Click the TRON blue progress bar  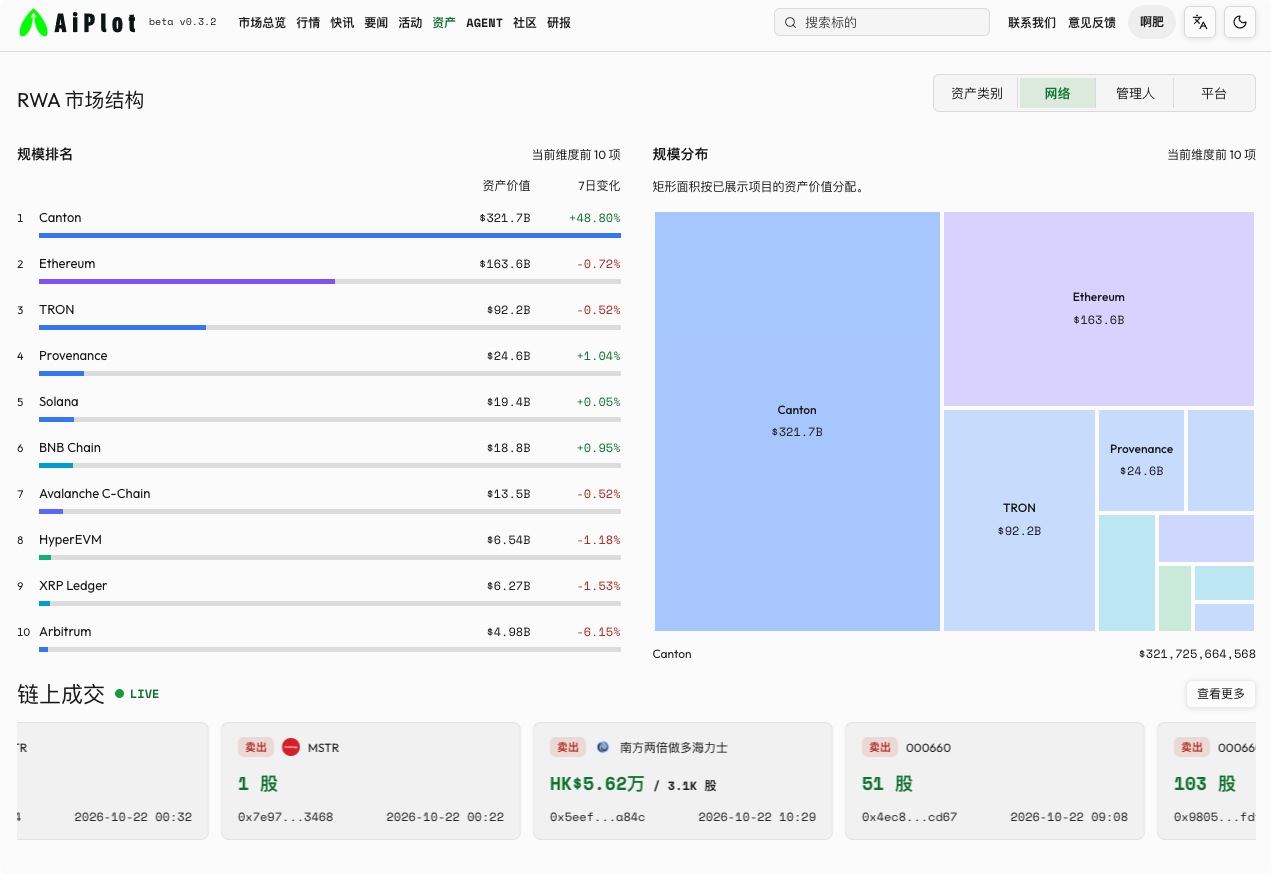point(122,327)
